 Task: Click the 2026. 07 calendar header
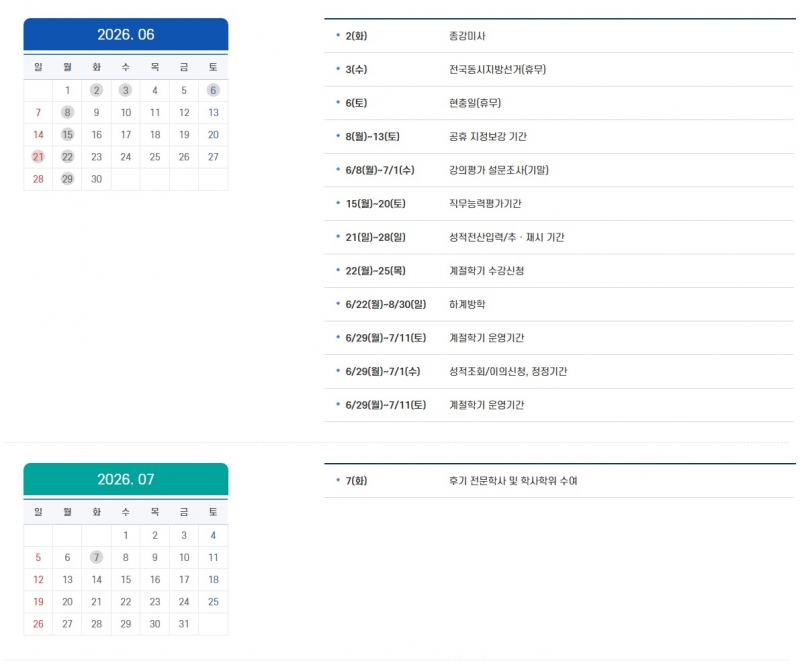pyautogui.click(x=126, y=479)
